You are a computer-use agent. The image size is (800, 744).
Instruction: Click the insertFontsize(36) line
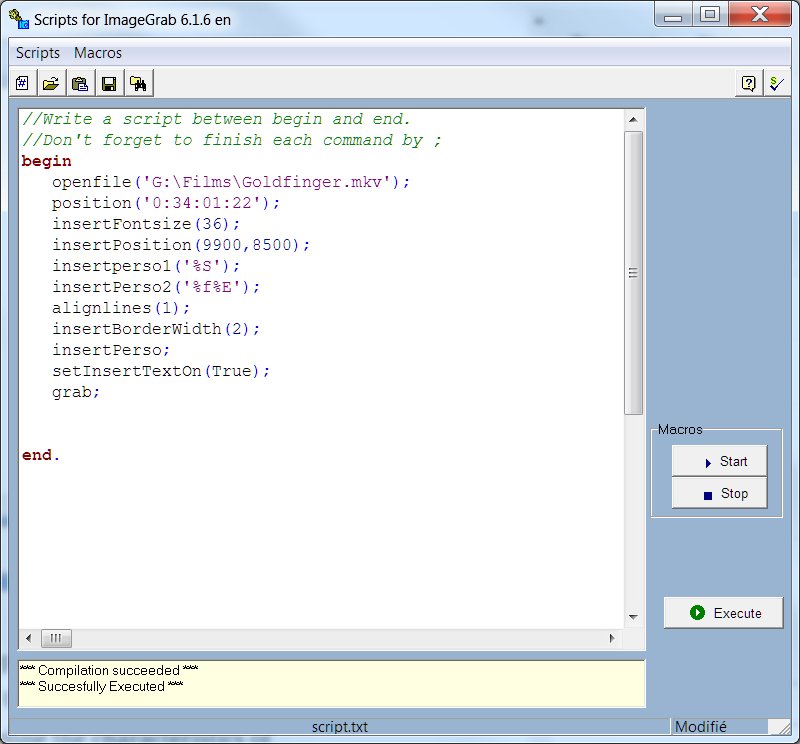pos(146,224)
